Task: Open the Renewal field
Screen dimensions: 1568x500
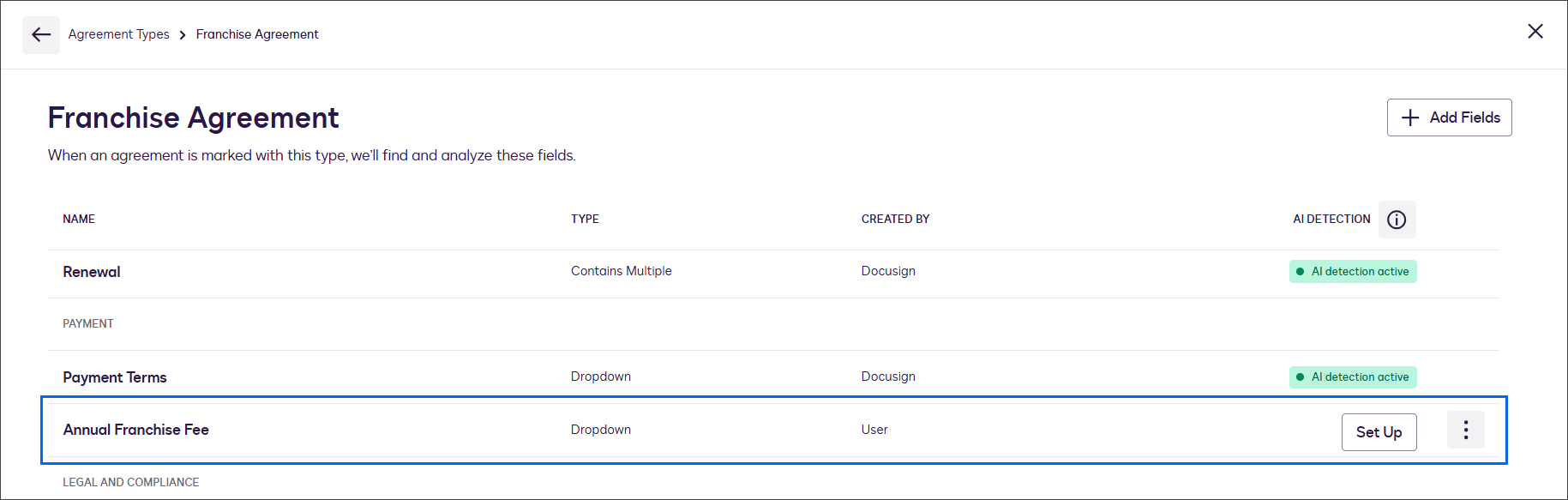Action: coord(92,272)
